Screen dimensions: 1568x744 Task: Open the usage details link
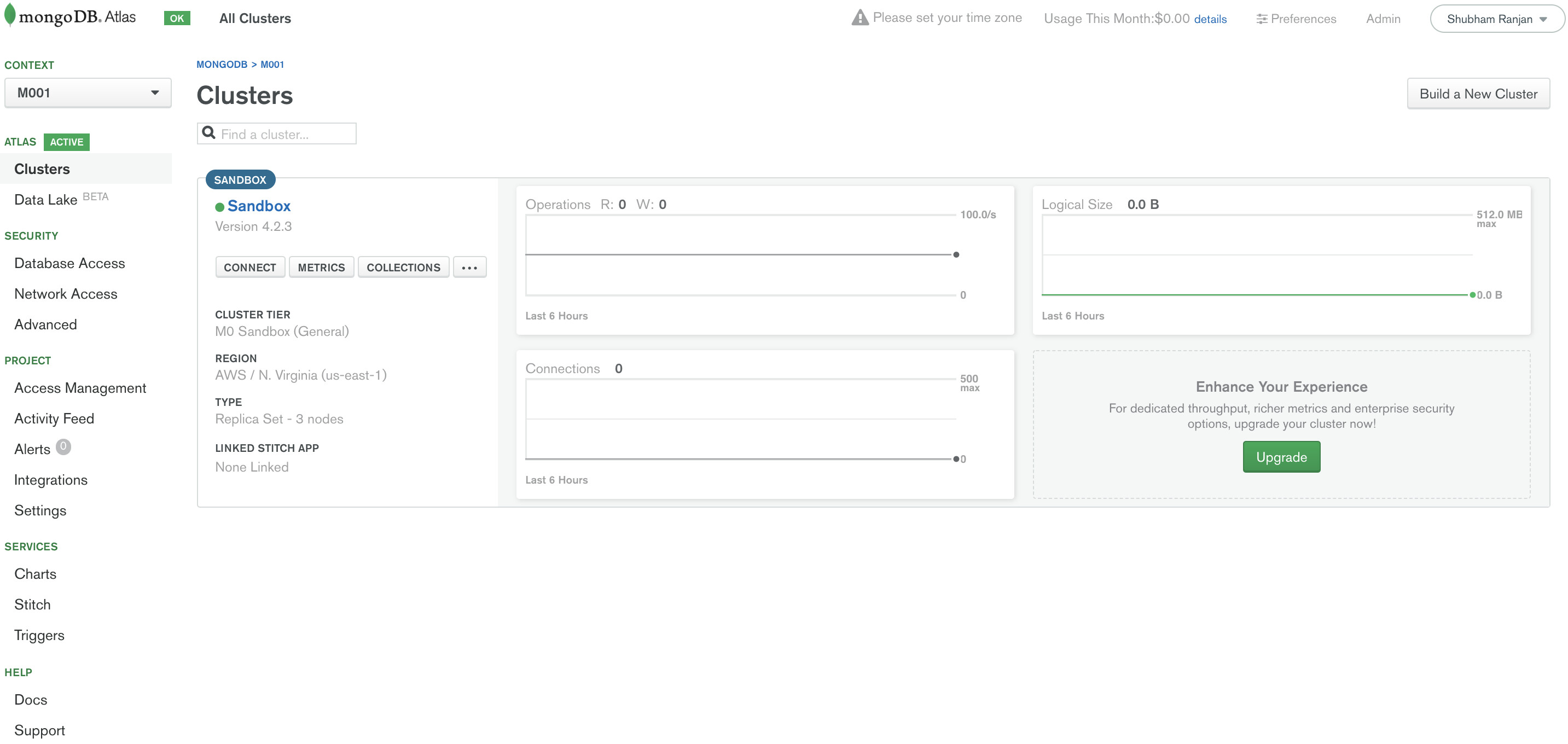[x=1210, y=19]
